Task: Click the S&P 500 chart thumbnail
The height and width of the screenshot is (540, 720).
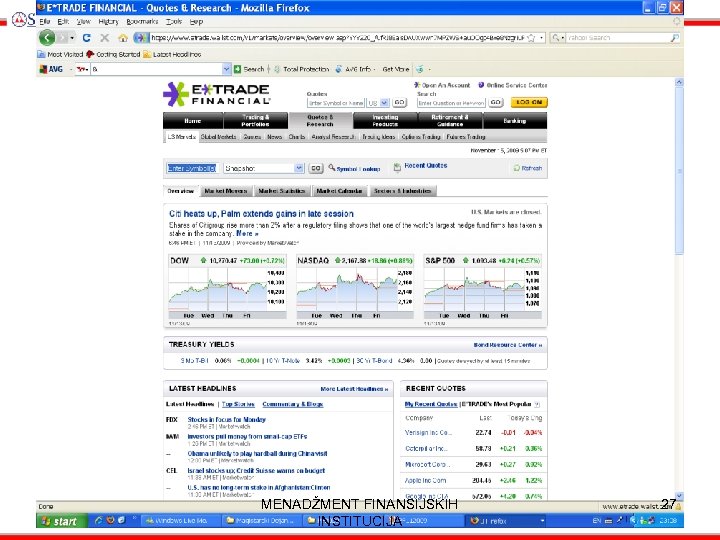Action: click(482, 292)
